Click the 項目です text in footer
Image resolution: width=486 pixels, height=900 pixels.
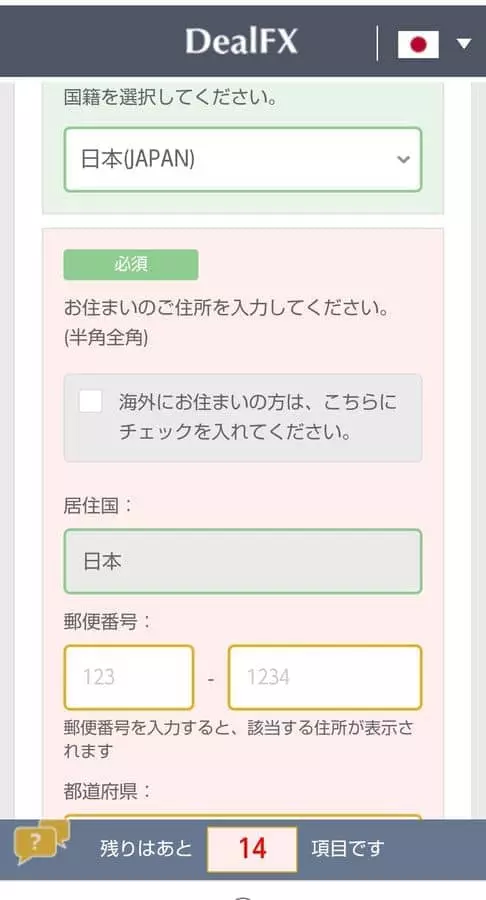[348, 849]
